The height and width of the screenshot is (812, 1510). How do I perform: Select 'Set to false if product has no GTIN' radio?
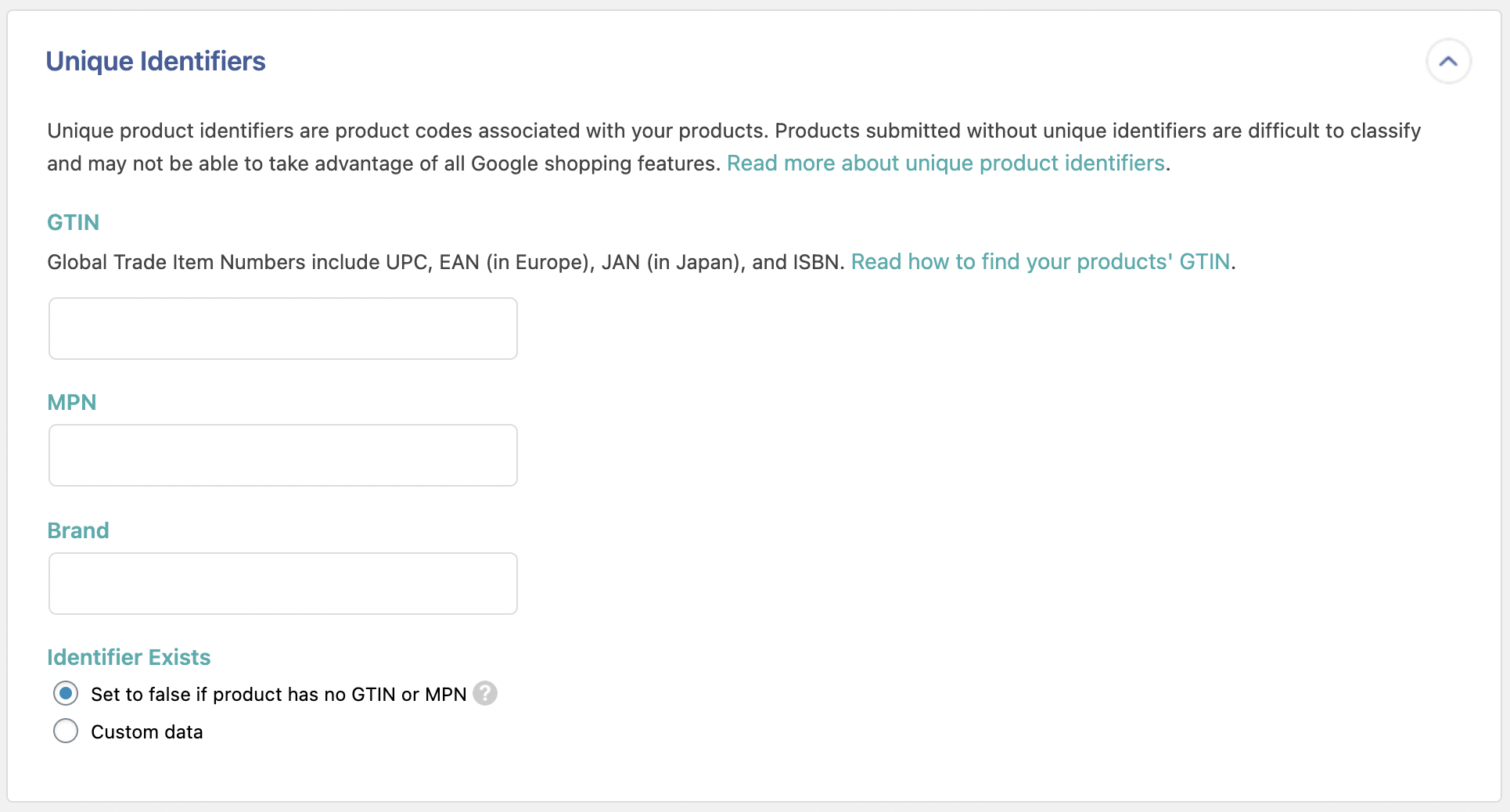coord(66,693)
